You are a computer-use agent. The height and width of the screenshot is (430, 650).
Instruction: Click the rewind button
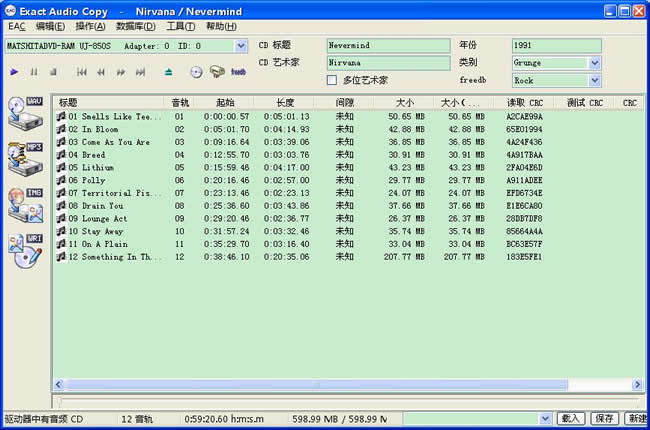(101, 72)
